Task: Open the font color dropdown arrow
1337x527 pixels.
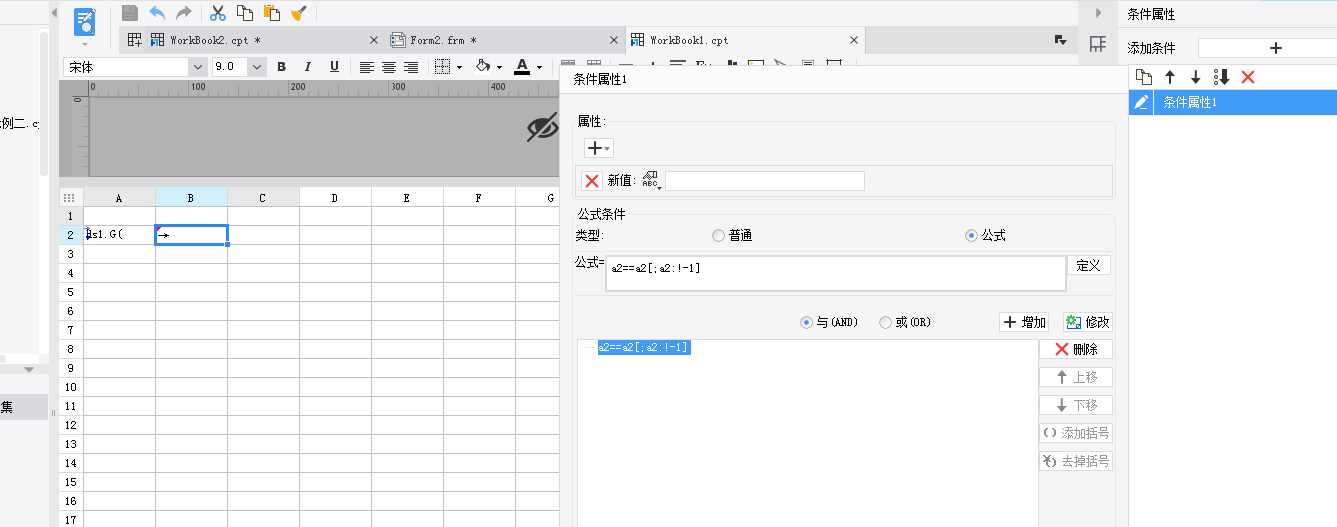Action: [x=539, y=68]
